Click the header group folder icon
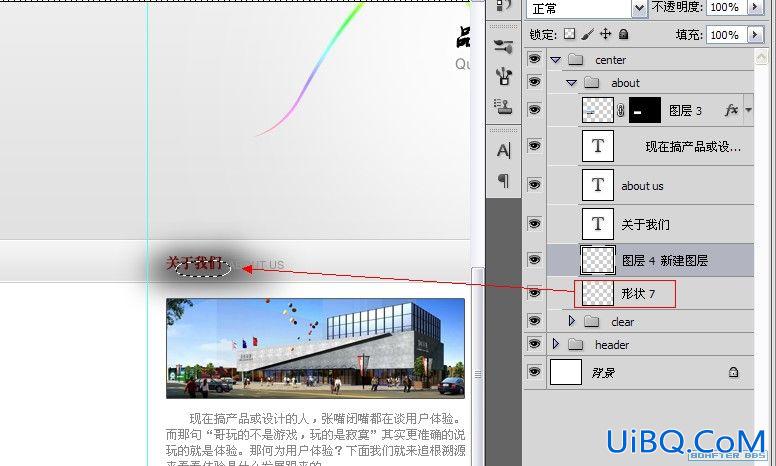The image size is (776, 466). point(576,344)
